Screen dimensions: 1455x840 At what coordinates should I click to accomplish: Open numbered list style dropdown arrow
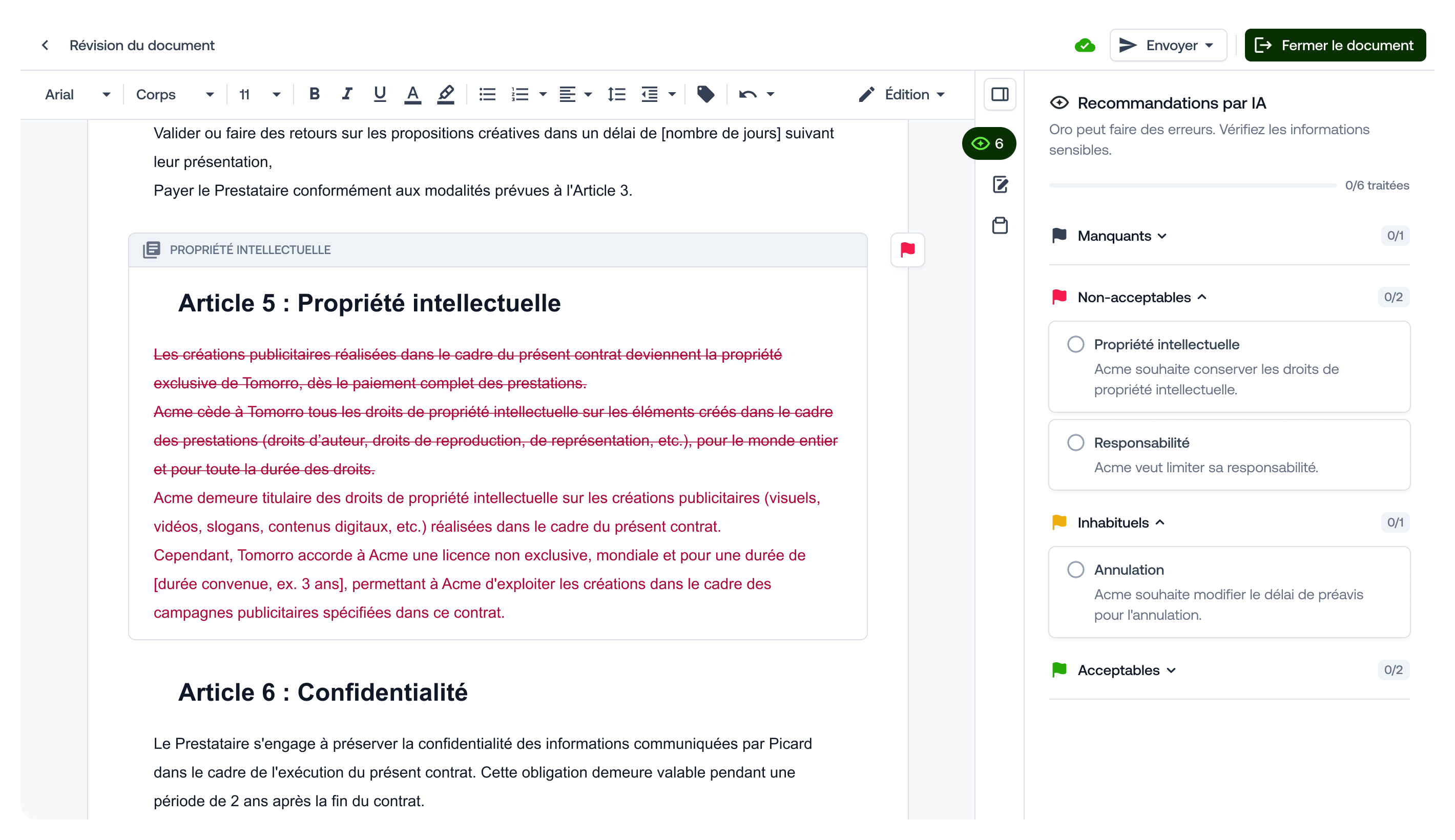click(x=543, y=94)
